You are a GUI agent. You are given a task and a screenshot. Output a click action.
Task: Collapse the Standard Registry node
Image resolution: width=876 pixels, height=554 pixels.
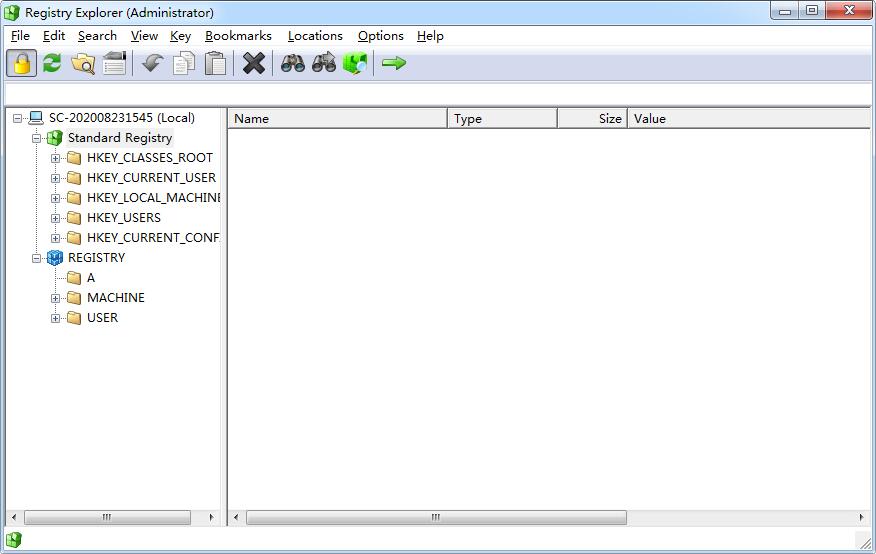click(36, 138)
